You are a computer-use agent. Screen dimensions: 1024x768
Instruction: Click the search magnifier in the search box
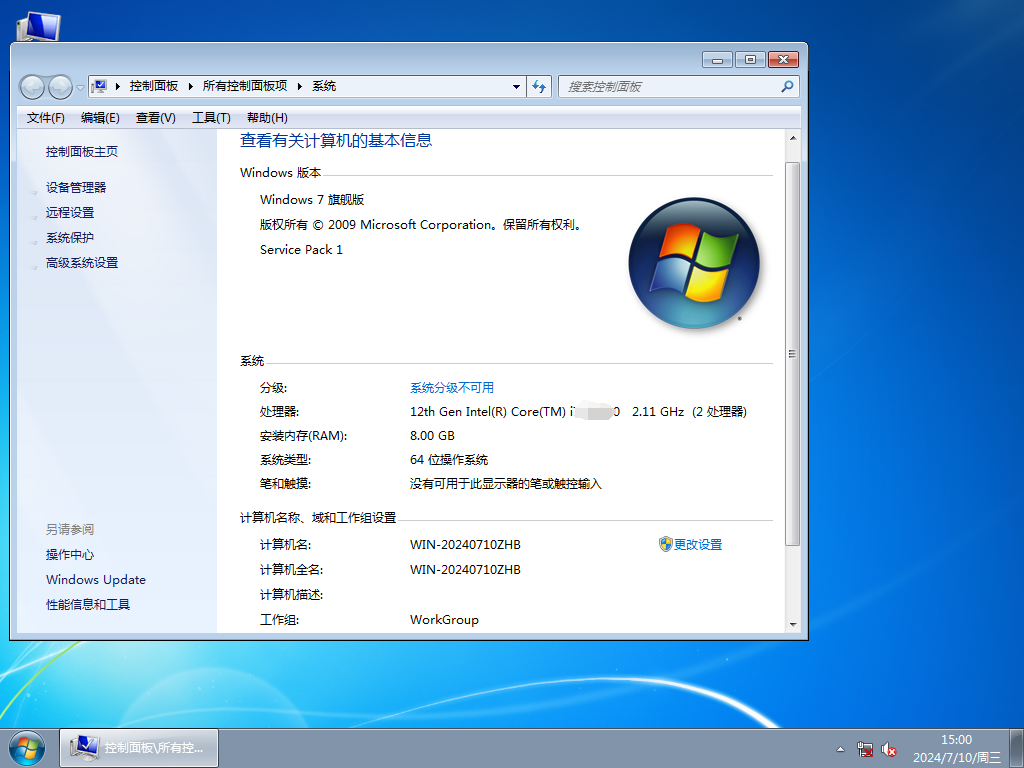789,86
